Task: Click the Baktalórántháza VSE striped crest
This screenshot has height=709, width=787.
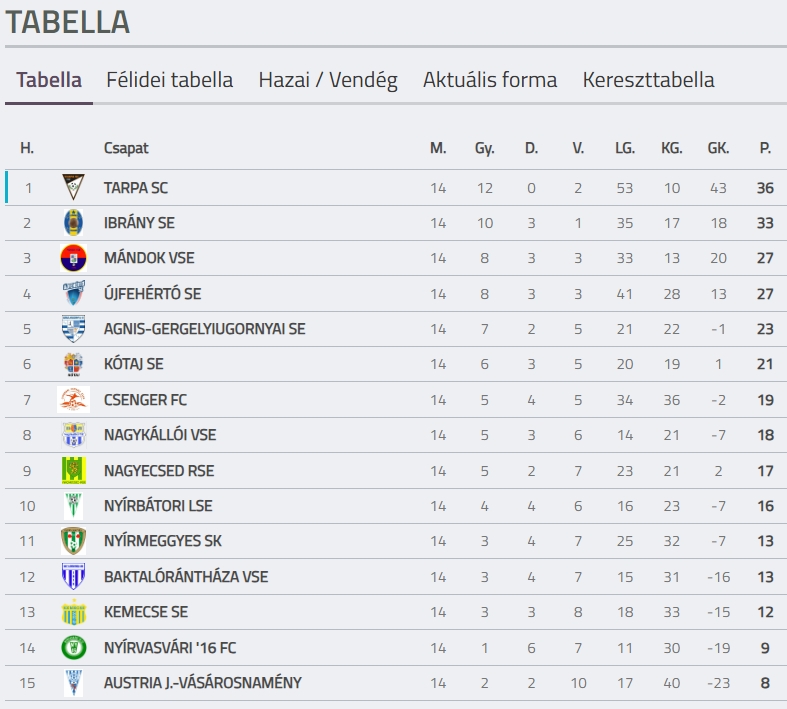Action: [x=73, y=577]
